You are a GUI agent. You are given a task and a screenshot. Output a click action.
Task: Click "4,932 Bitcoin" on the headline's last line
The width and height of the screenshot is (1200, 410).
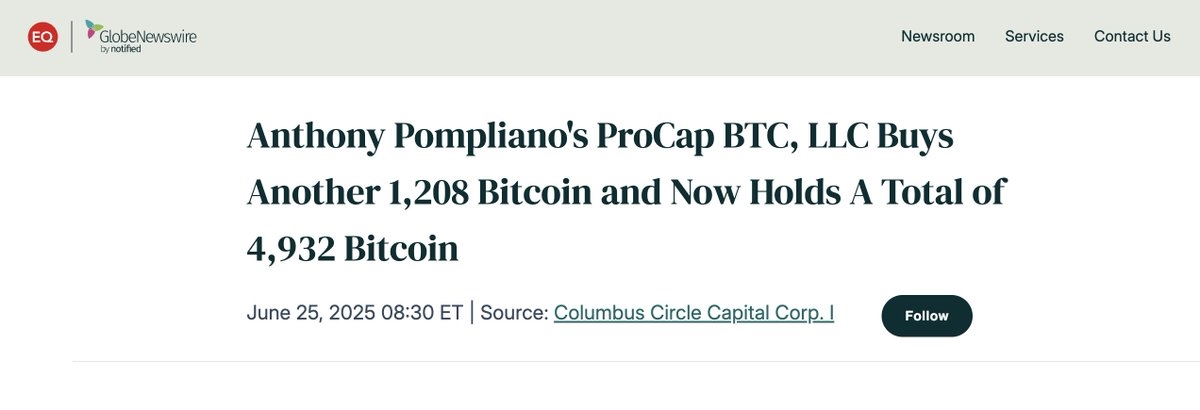point(352,248)
